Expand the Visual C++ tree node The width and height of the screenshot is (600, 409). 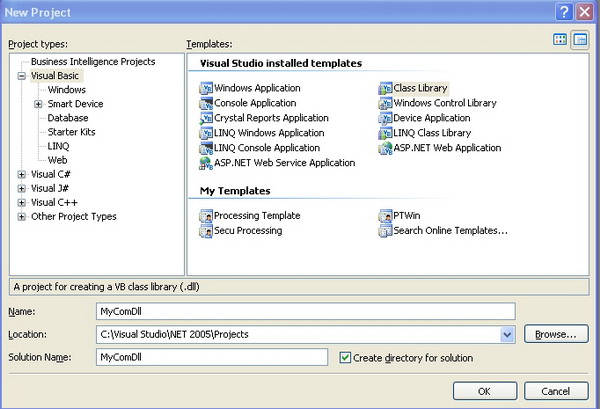[22, 203]
